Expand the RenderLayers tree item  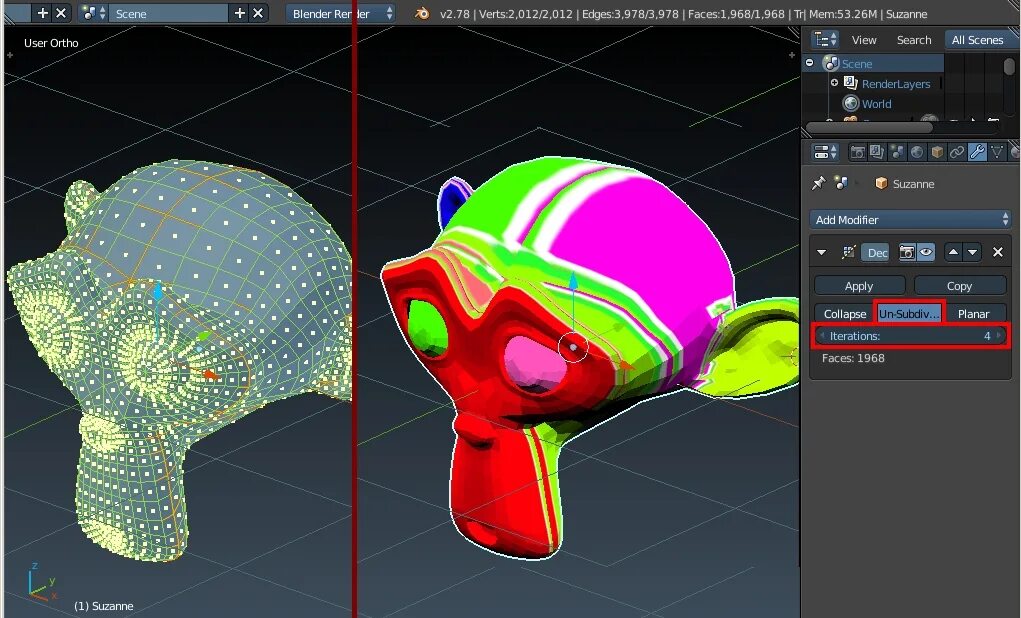tap(834, 83)
